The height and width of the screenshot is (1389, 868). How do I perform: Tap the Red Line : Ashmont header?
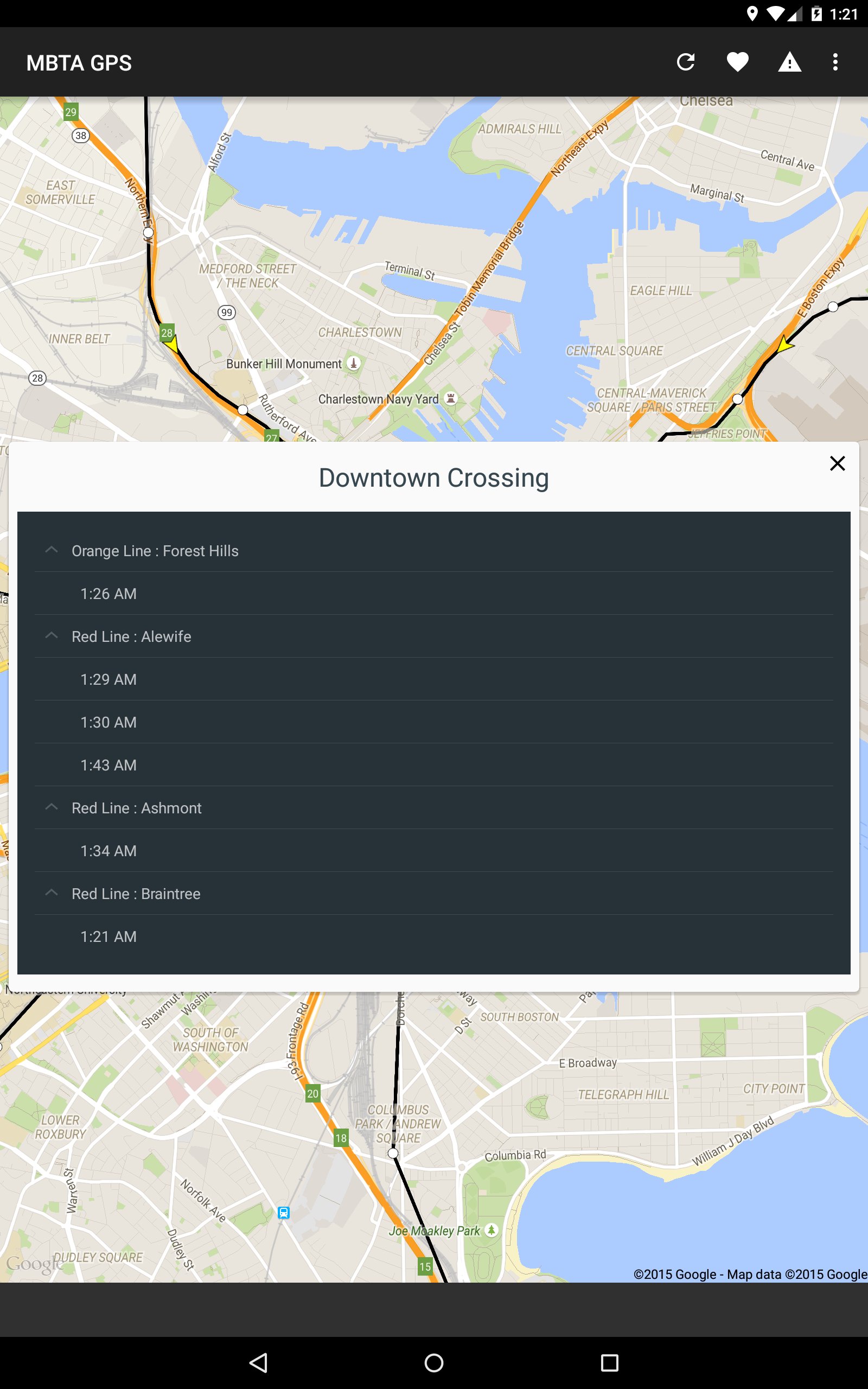[x=433, y=807]
